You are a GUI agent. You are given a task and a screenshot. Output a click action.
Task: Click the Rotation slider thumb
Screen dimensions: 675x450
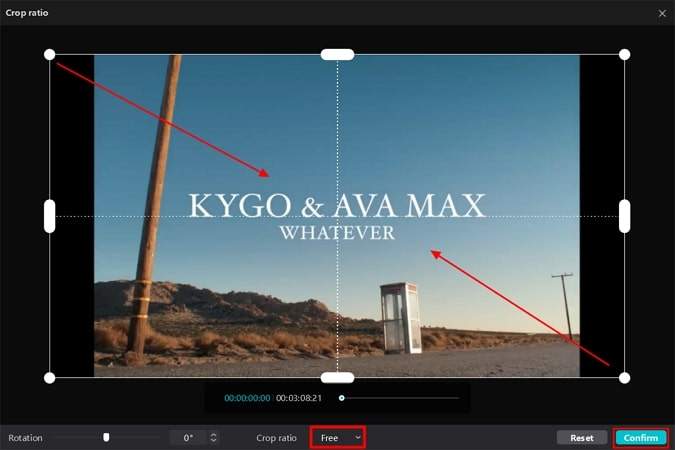[x=106, y=438]
